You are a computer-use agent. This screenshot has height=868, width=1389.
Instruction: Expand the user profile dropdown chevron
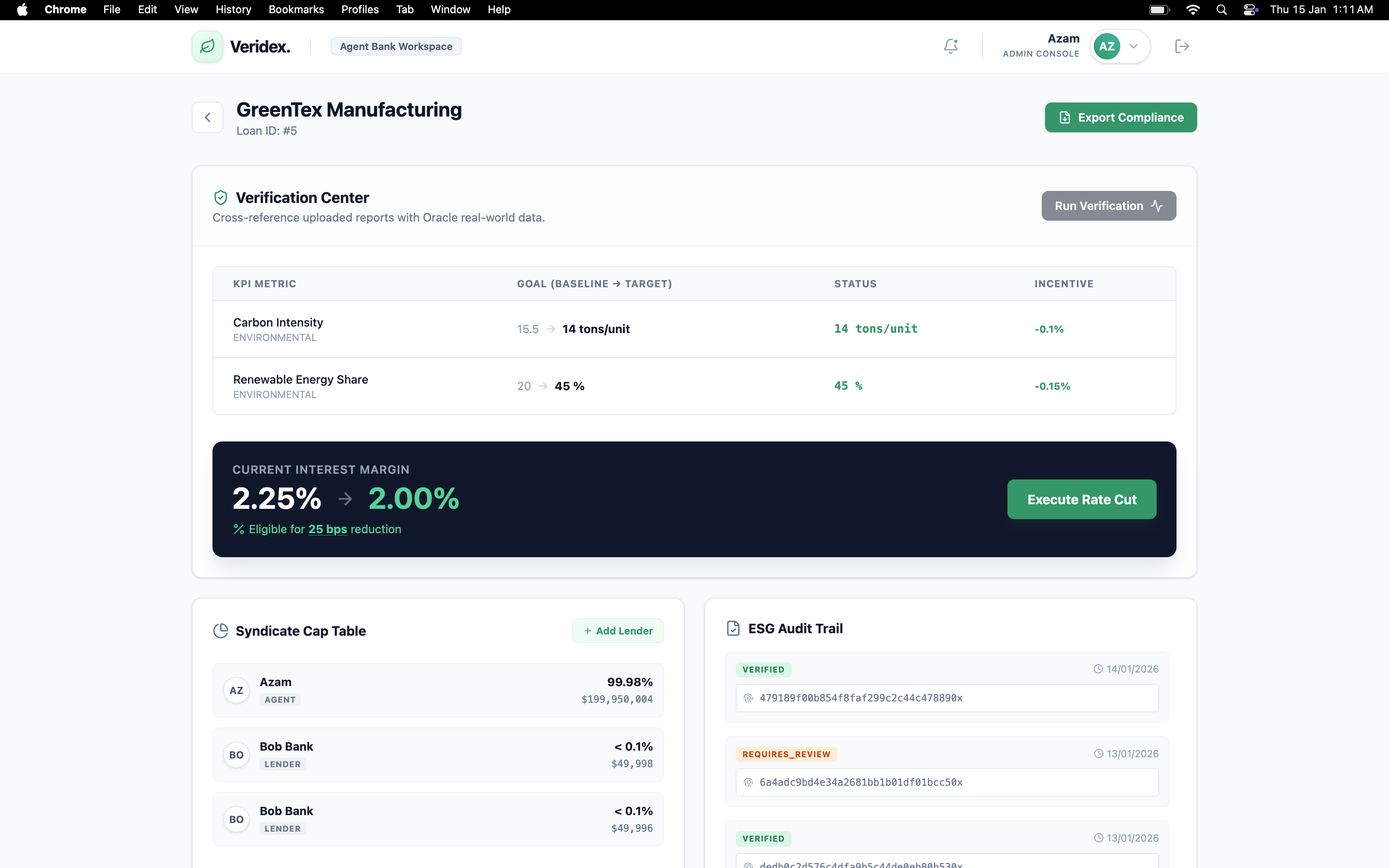point(1134,46)
